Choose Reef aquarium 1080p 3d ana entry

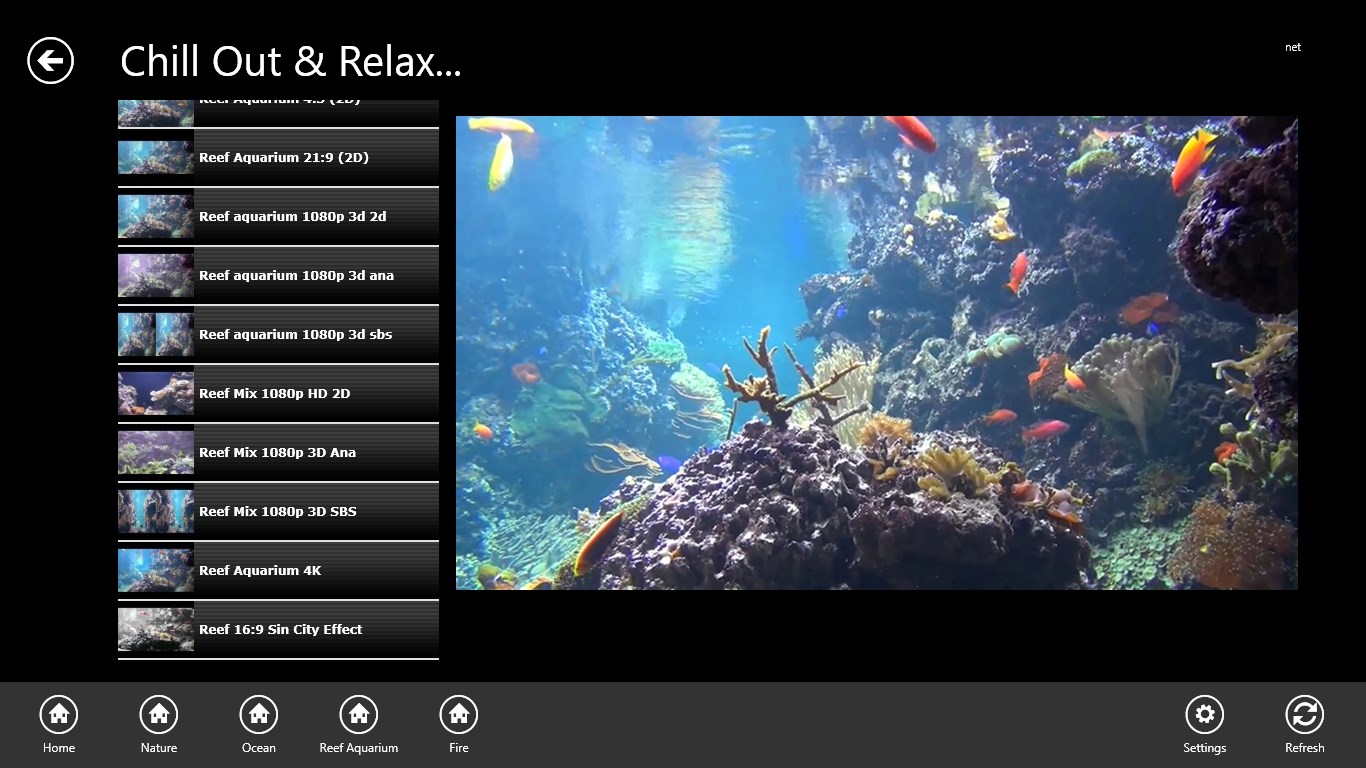click(x=296, y=276)
